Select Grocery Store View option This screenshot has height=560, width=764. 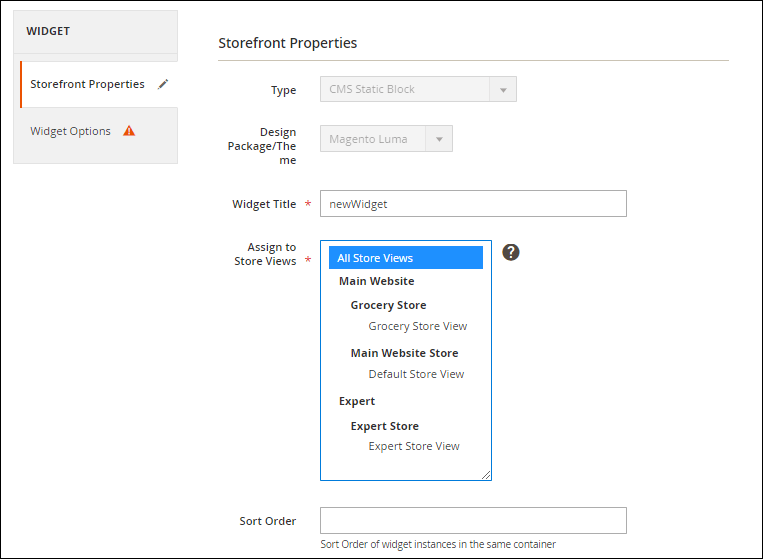418,326
